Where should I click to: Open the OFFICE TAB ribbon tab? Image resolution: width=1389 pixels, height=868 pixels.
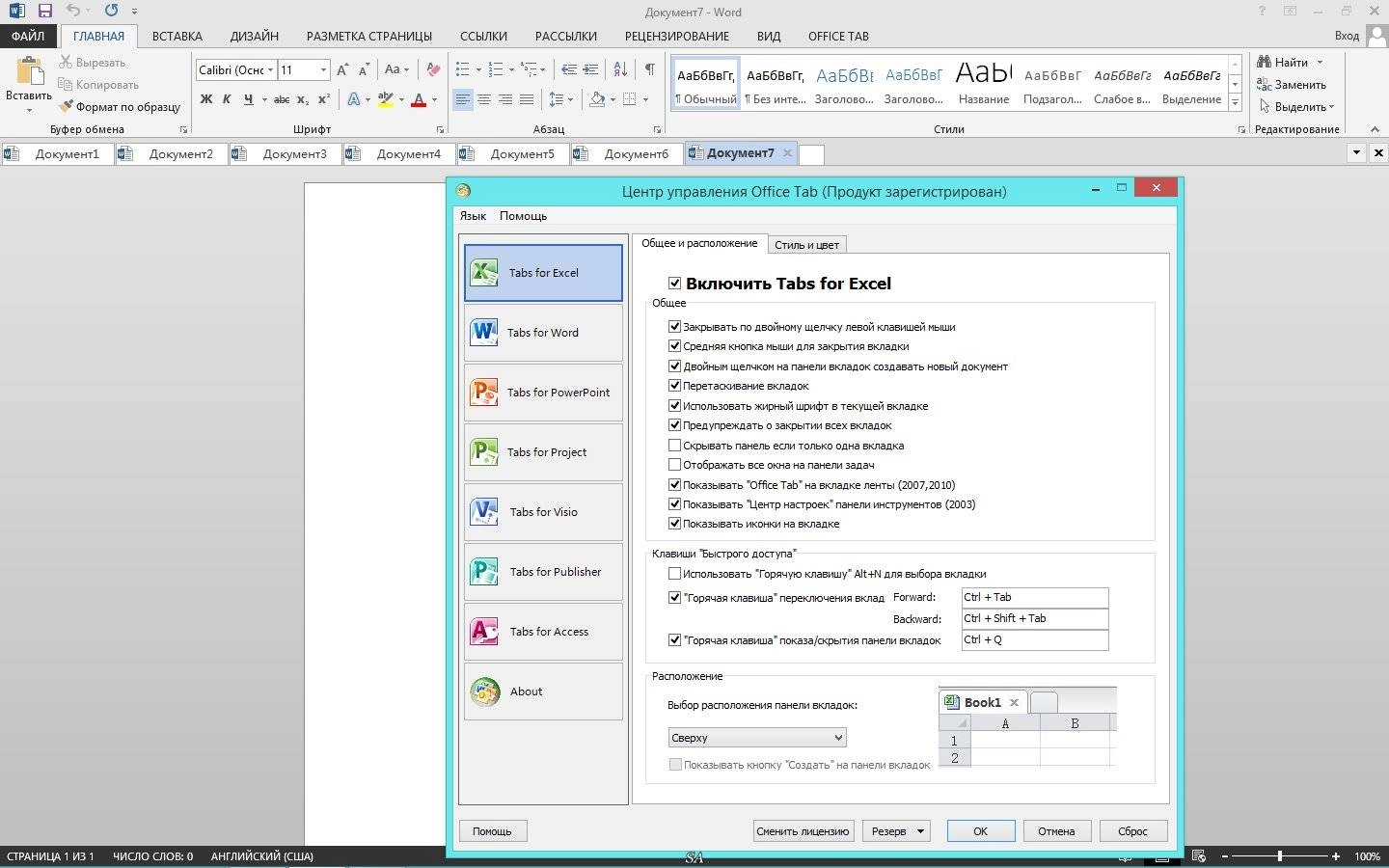click(x=838, y=37)
